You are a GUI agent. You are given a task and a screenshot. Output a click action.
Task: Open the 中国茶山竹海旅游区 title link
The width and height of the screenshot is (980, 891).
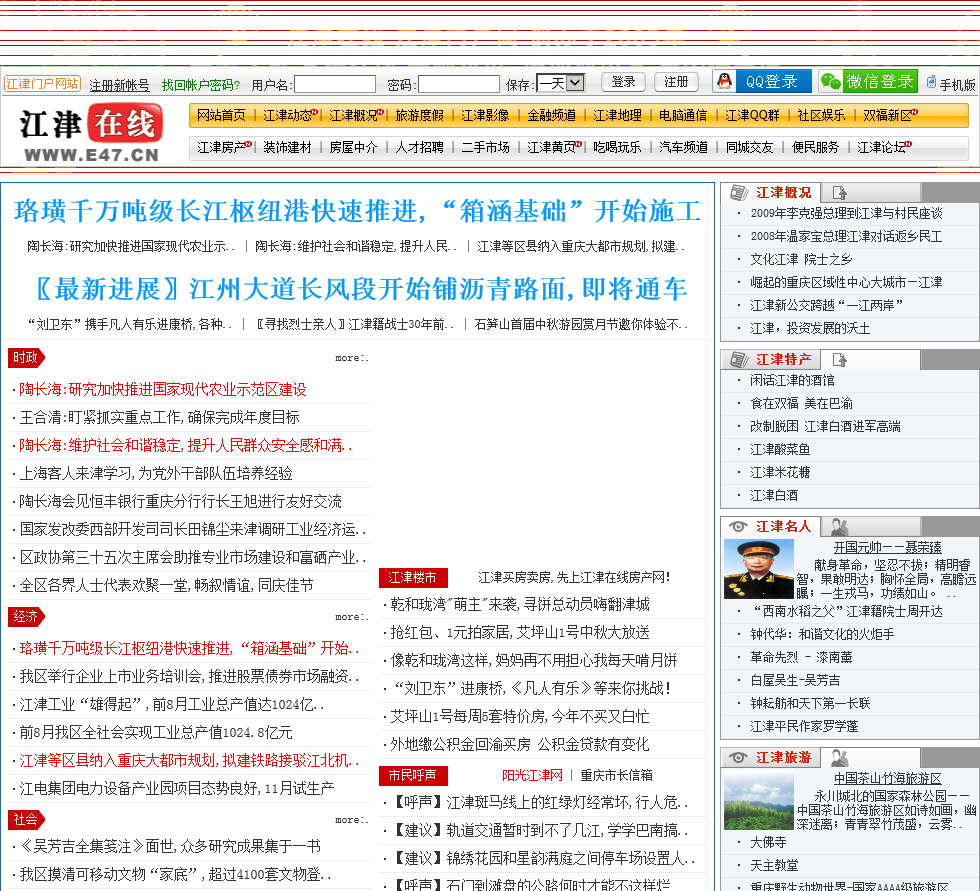pyautogui.click(x=888, y=779)
